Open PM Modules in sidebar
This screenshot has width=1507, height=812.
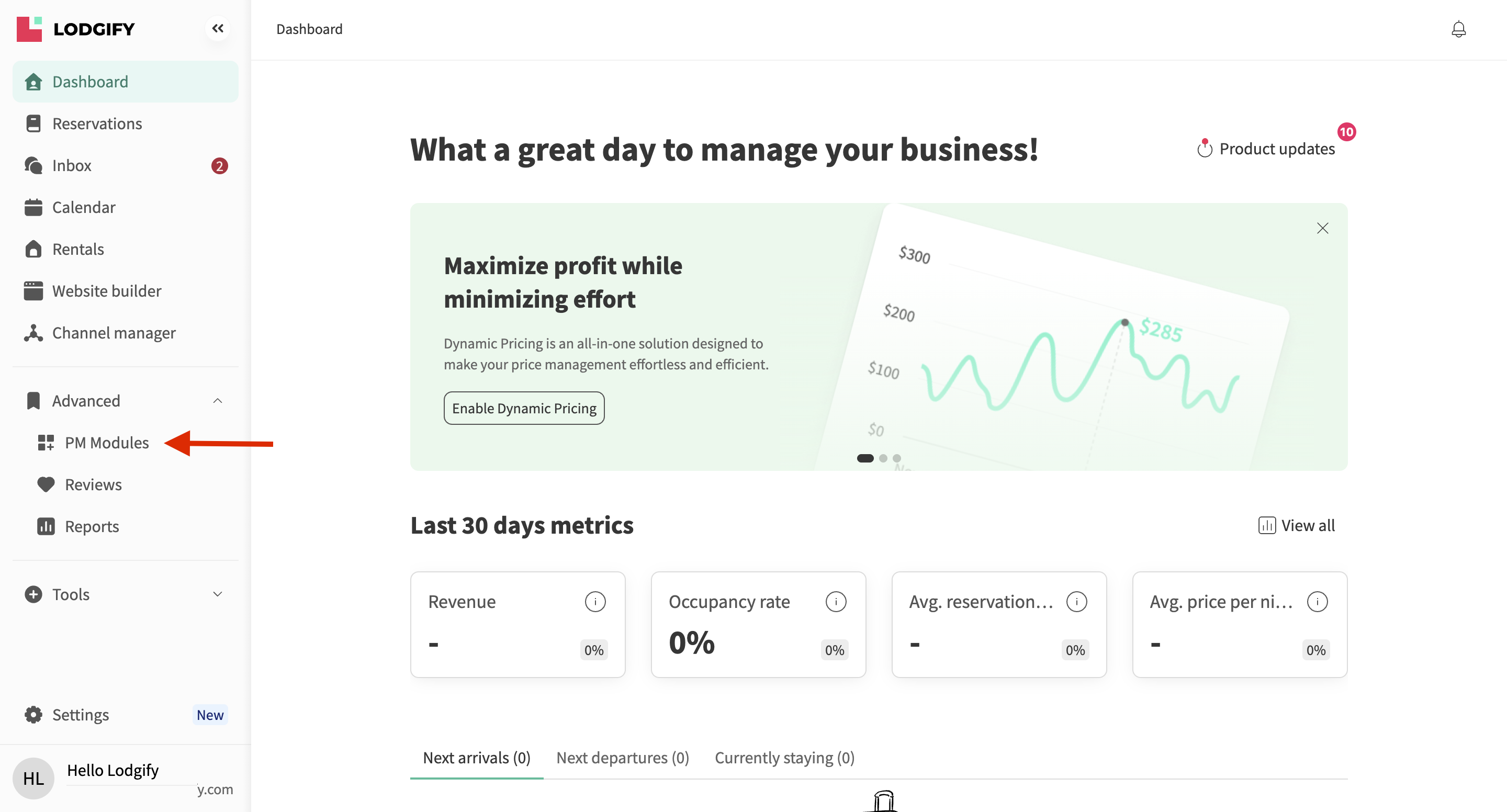106,443
